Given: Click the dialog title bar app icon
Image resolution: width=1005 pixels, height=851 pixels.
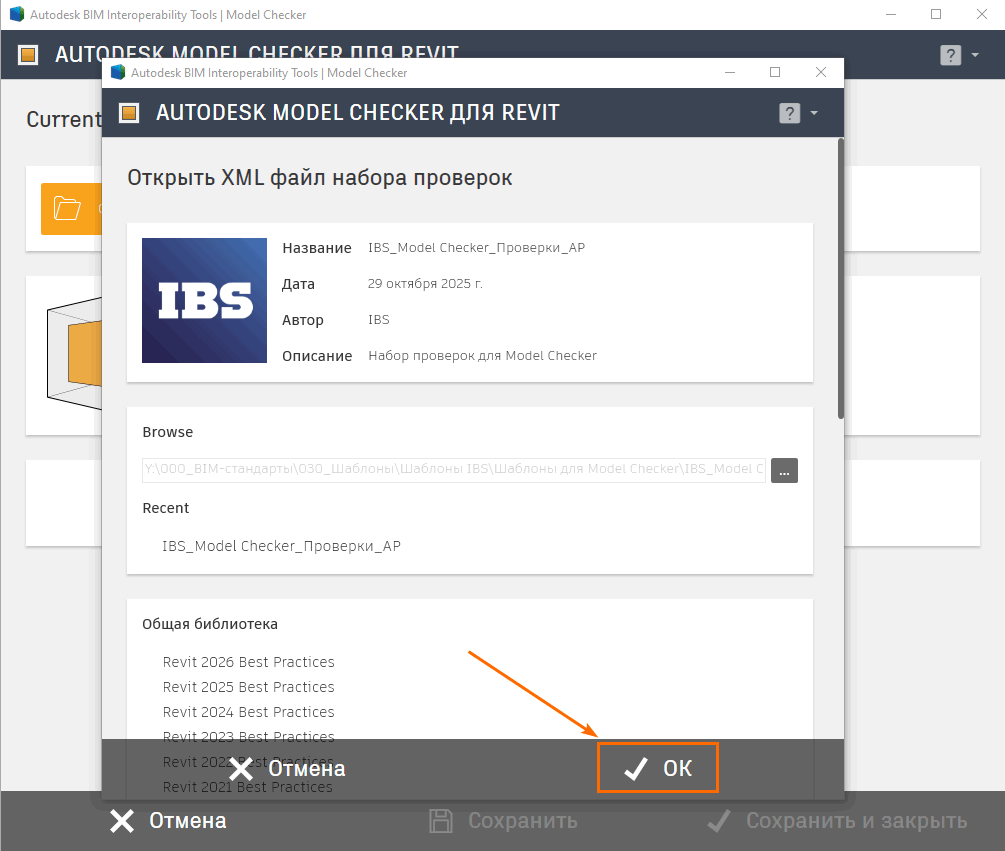Looking at the screenshot, I should 118,72.
